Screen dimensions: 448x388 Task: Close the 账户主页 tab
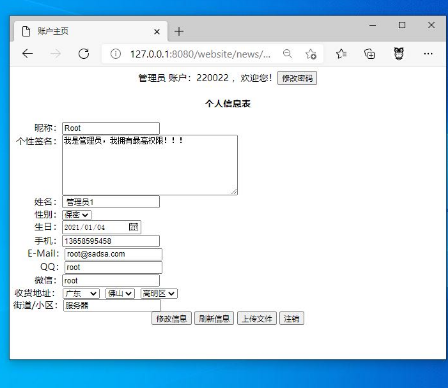pyautogui.click(x=157, y=32)
